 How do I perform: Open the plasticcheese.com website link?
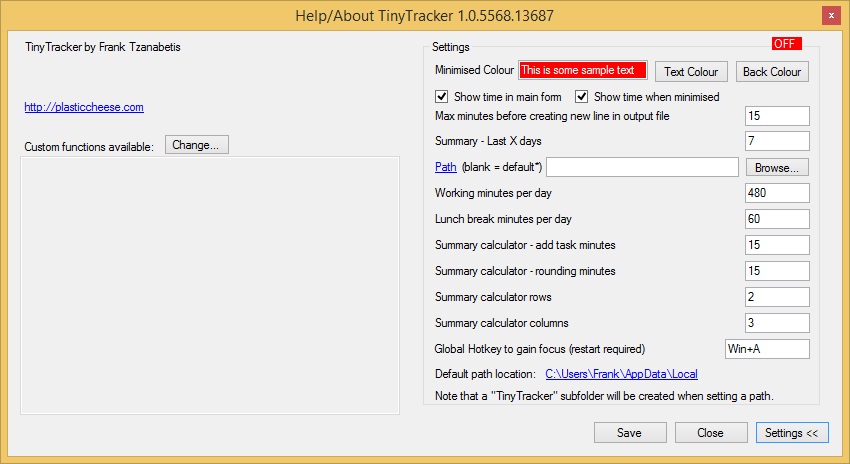point(84,107)
